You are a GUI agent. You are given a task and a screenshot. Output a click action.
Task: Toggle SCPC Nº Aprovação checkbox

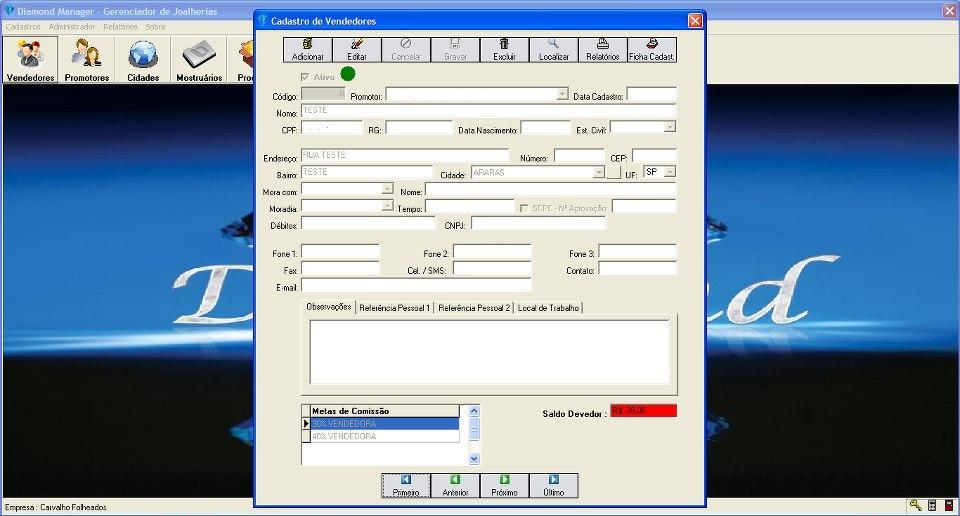(x=524, y=207)
